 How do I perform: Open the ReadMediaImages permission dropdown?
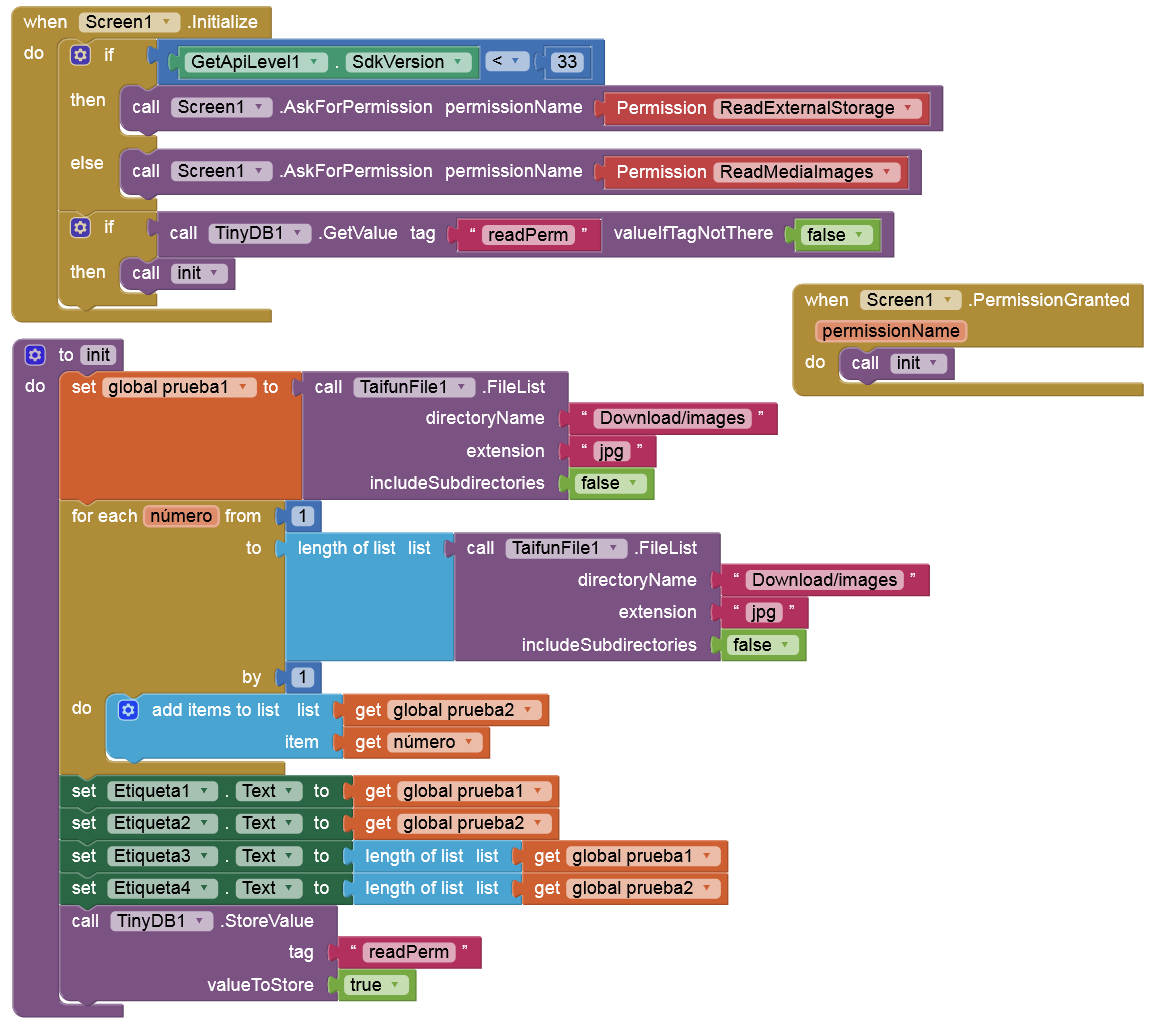886,172
